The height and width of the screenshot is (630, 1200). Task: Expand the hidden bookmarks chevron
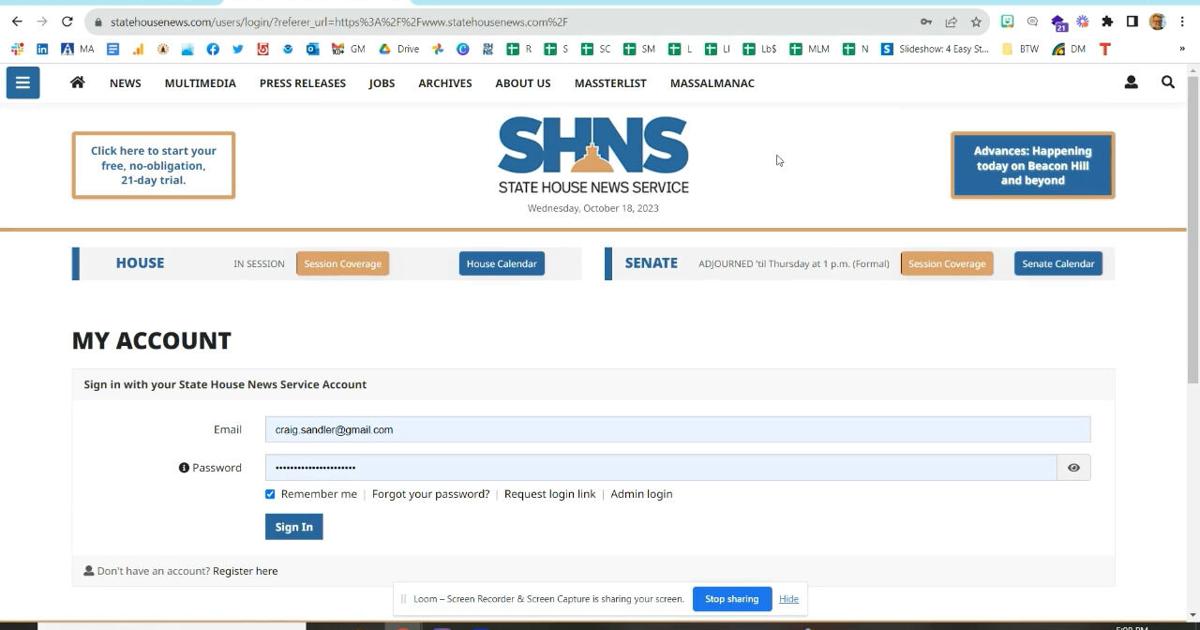click(x=1182, y=49)
